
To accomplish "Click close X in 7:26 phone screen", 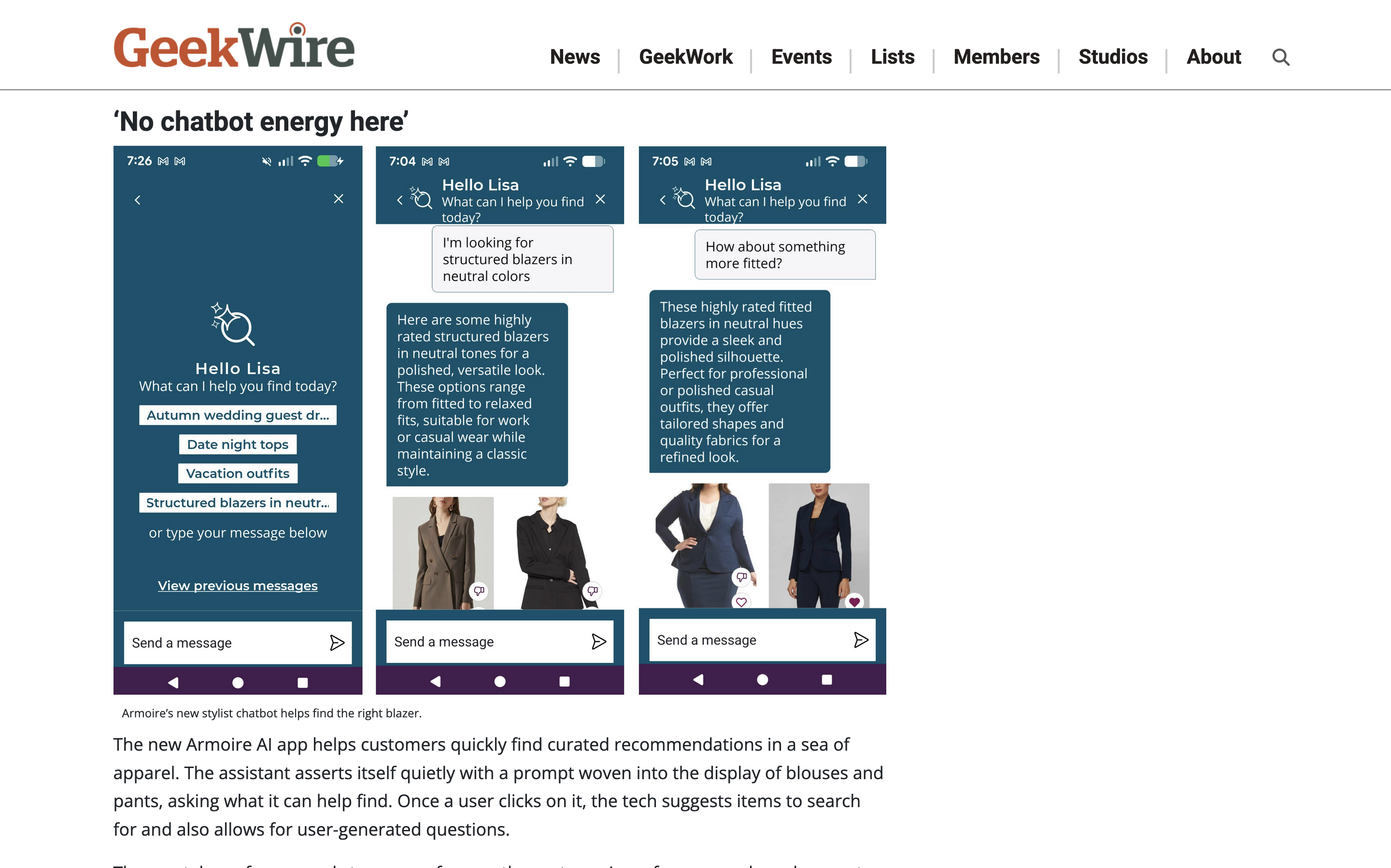I will [338, 198].
